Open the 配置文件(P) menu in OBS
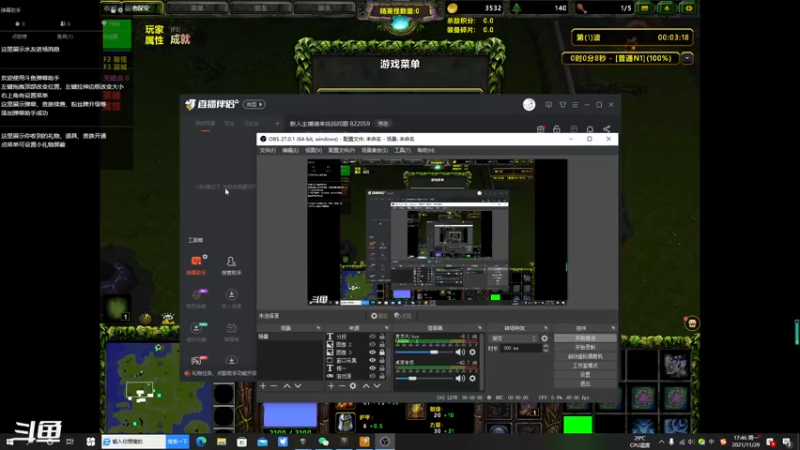This screenshot has height=450, width=800. (x=341, y=151)
